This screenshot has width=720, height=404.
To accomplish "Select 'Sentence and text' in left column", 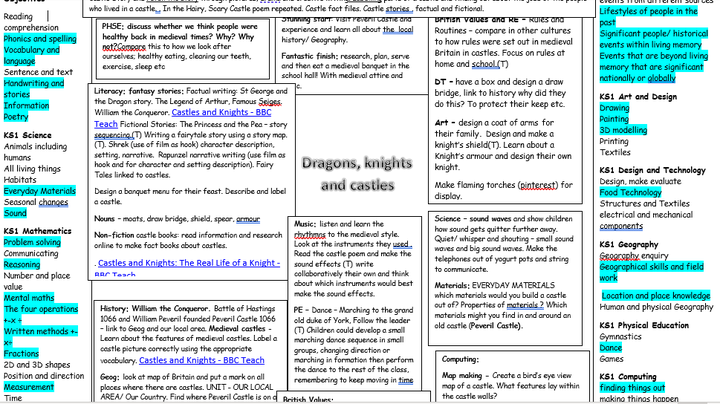I will (x=38, y=72).
